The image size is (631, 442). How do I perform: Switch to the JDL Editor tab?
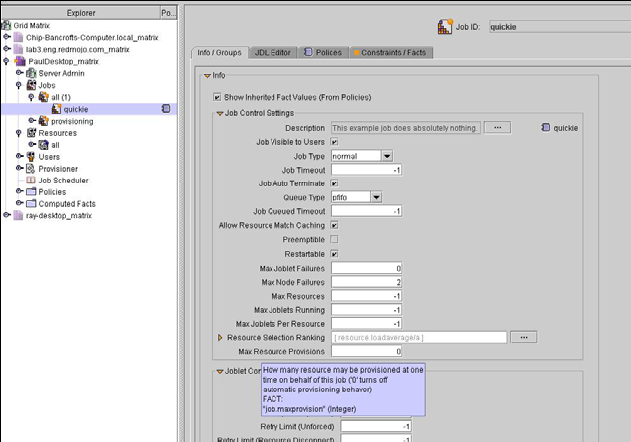pos(273,53)
